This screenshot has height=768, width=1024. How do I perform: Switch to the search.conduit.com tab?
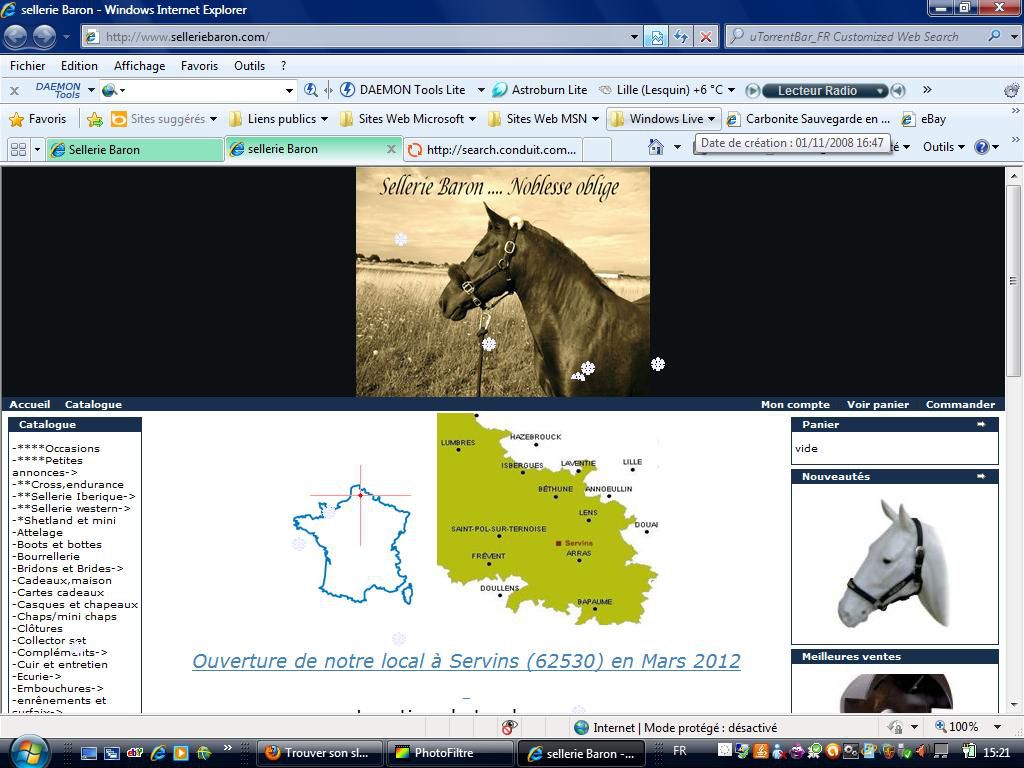(x=495, y=149)
